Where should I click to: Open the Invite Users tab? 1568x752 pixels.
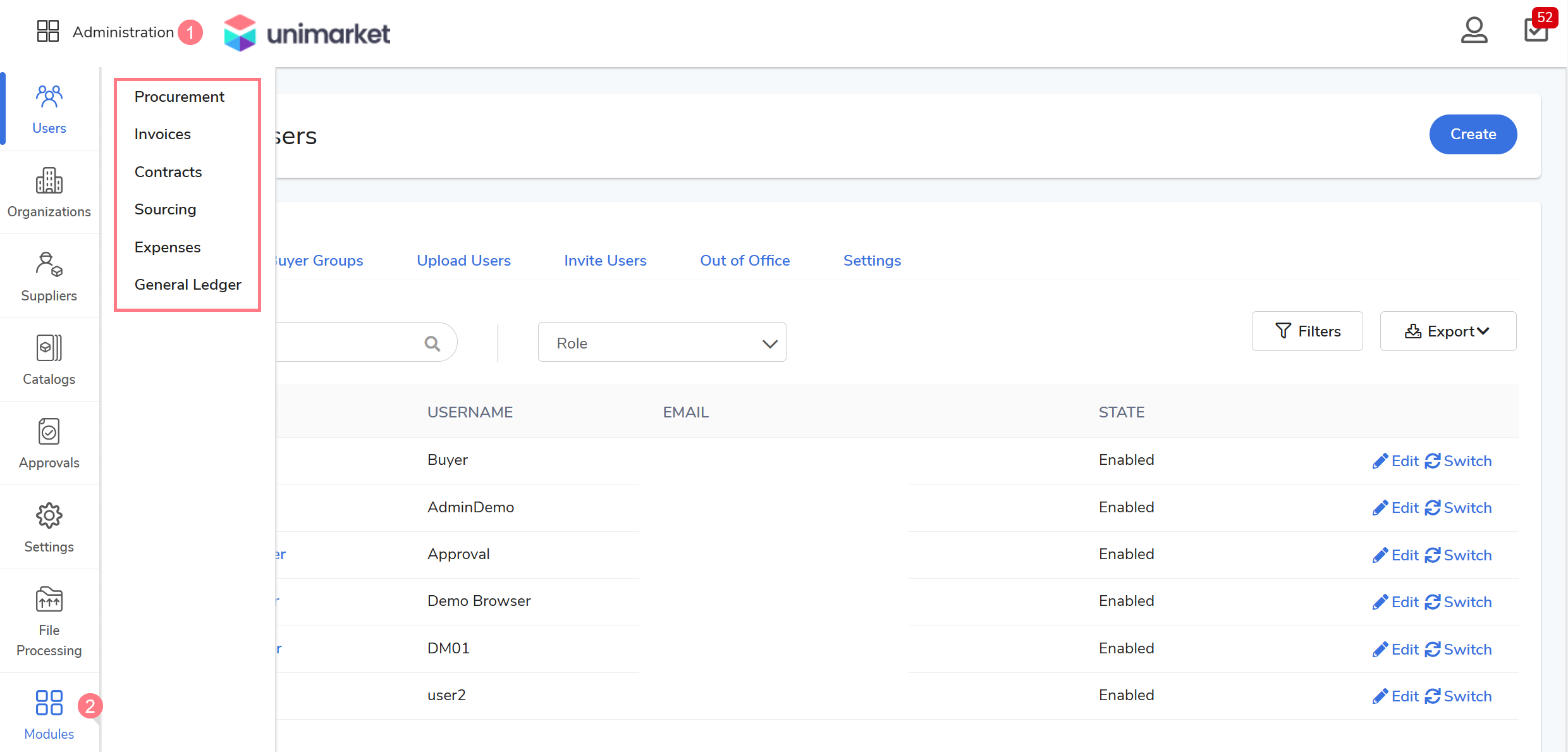click(x=605, y=261)
